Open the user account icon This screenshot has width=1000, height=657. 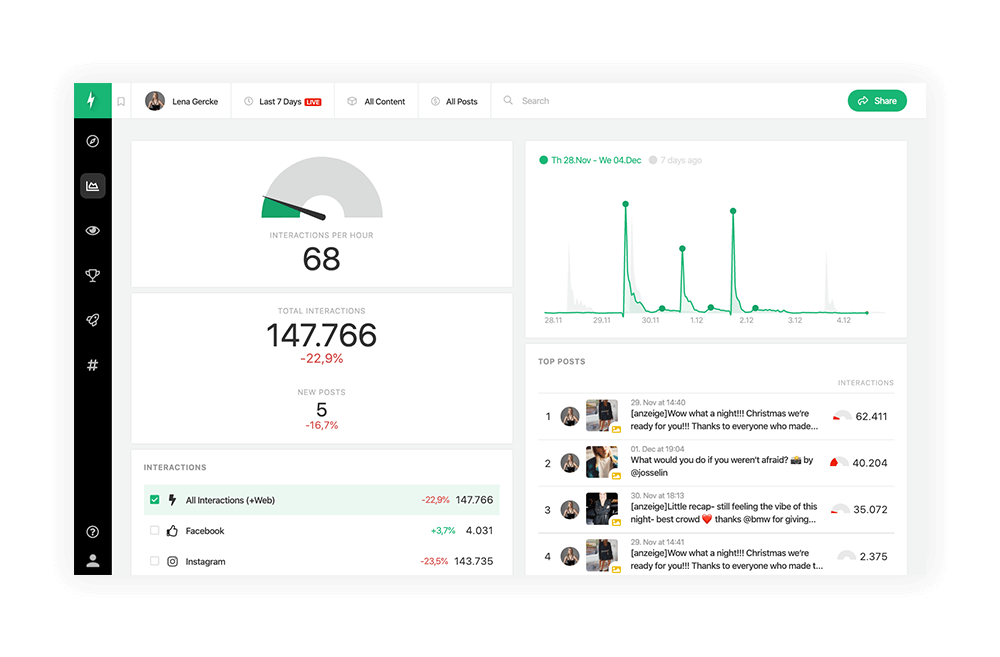[93, 561]
